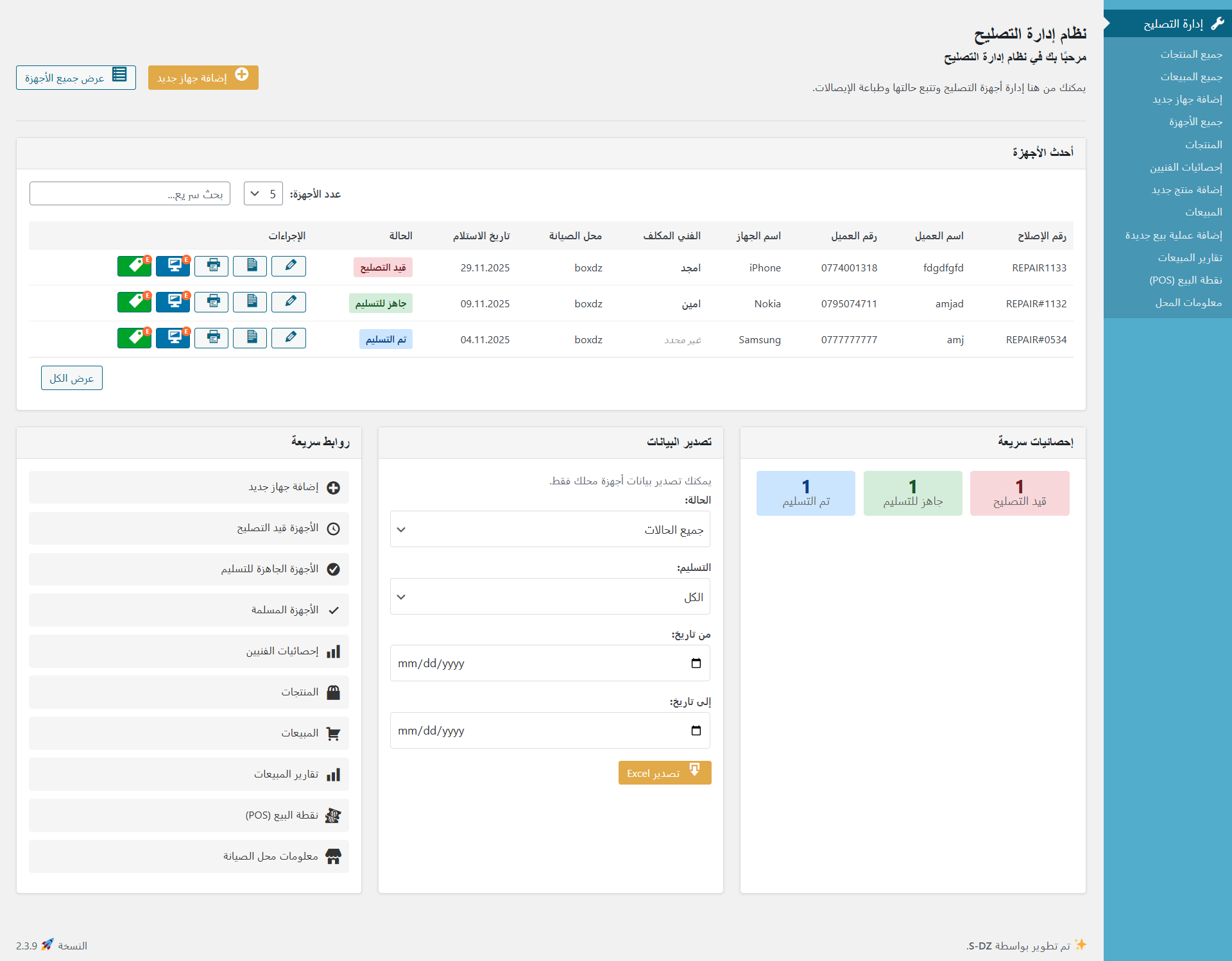The height and width of the screenshot is (961, 1232).
Task: Click the calendar icon in إلى تاريخ field
Action: 696,731
